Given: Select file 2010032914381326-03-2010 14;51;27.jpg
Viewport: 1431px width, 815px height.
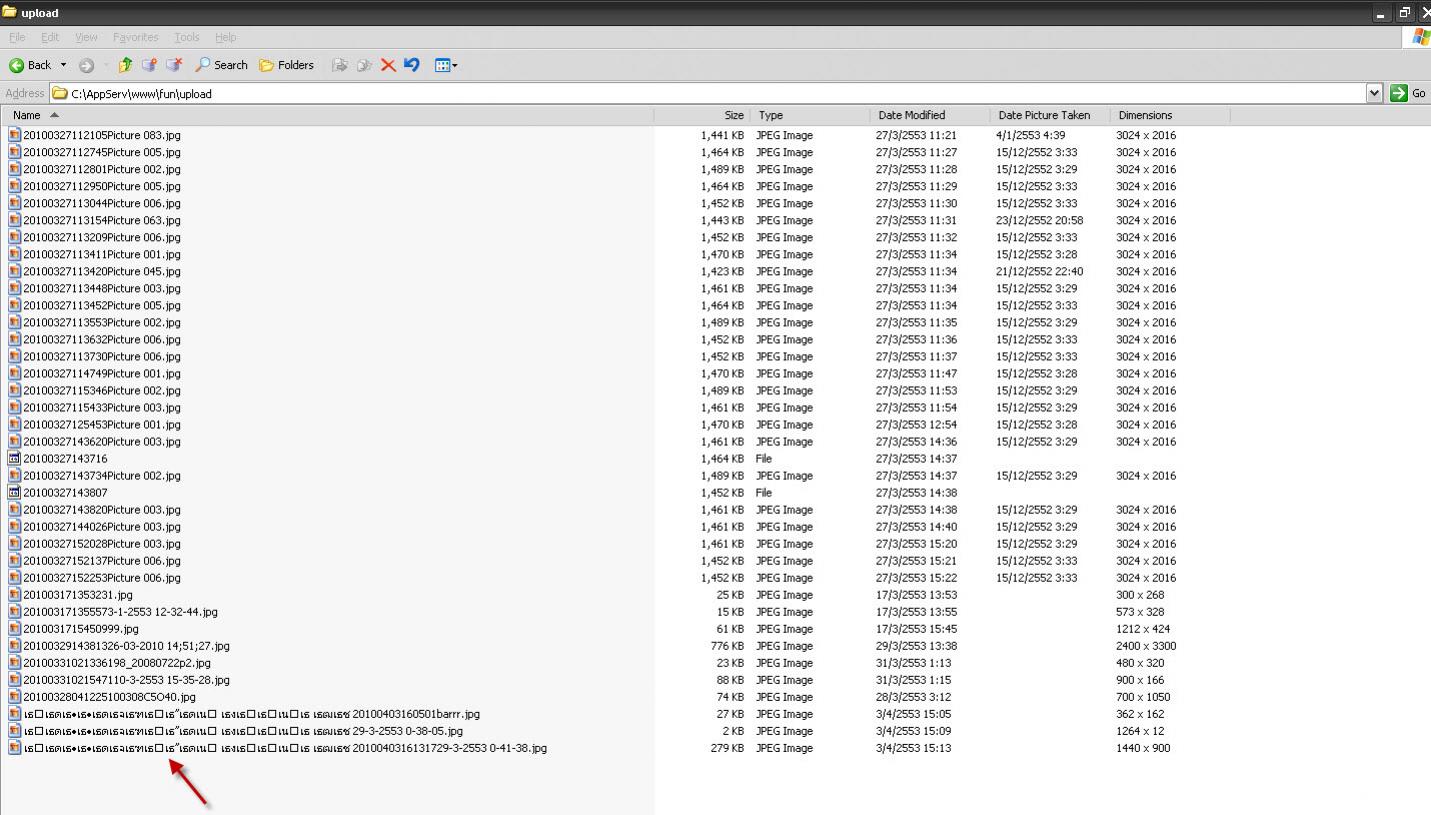Looking at the screenshot, I should (127, 645).
